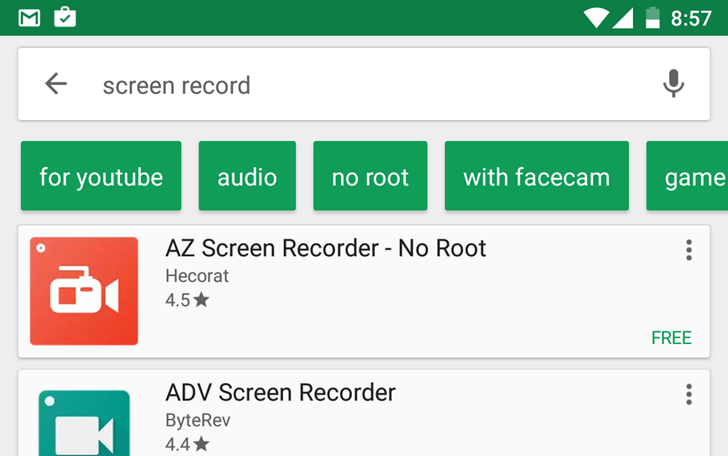
Task: Tap the ADV Screen Recorder app icon
Action: [84, 423]
